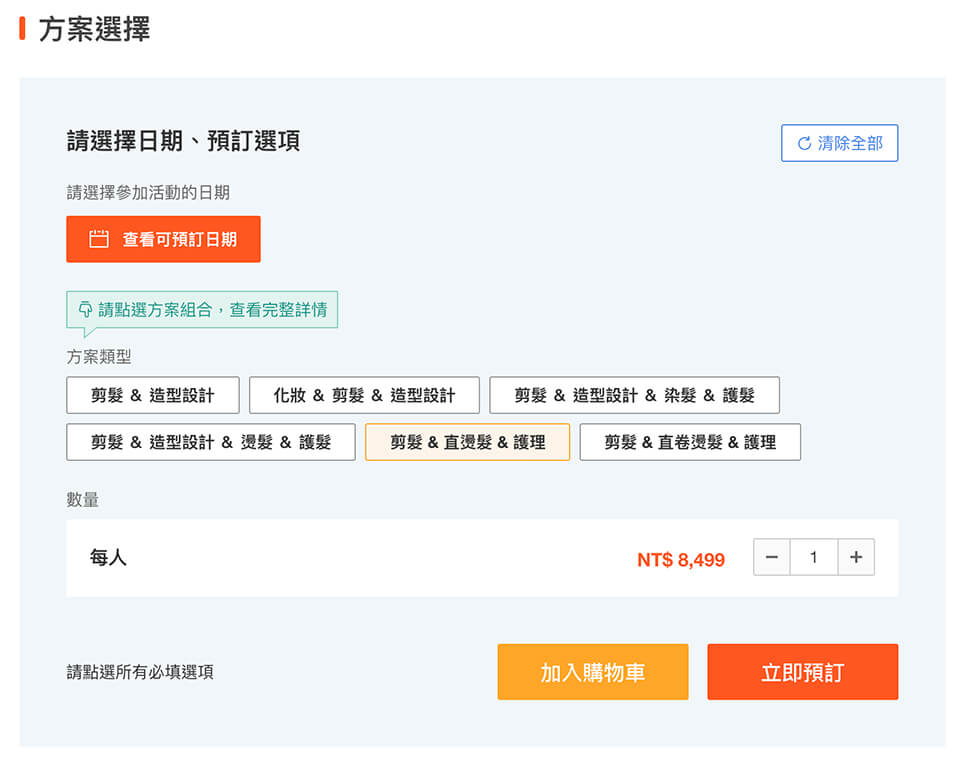
Task: Add to cart with 加入購物車
Action: (593, 672)
